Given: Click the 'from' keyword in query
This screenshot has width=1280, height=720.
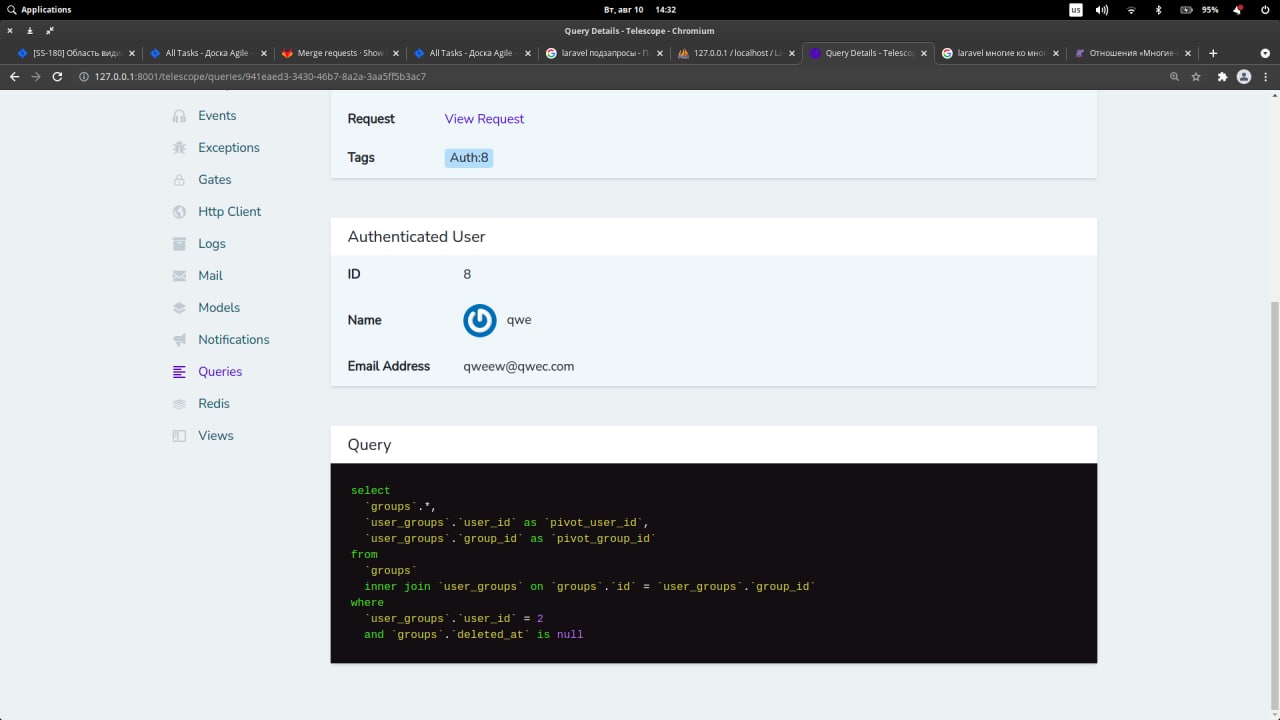Looking at the screenshot, I should coord(364,555).
